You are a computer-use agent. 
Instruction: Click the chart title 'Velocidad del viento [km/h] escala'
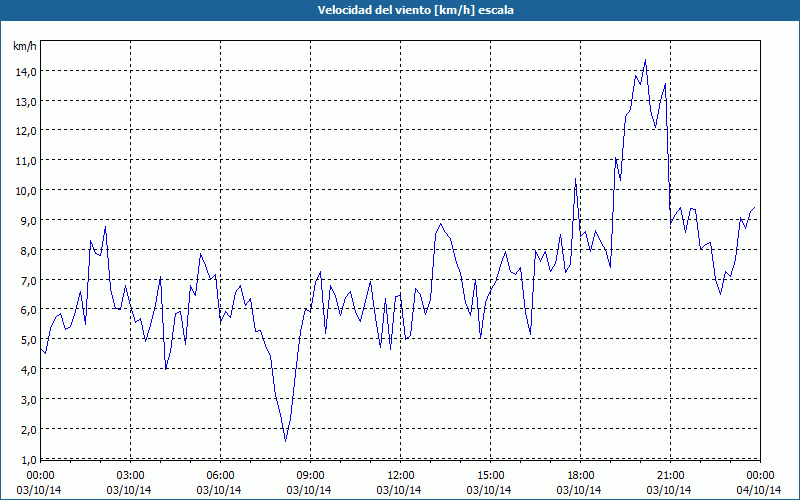415,10
